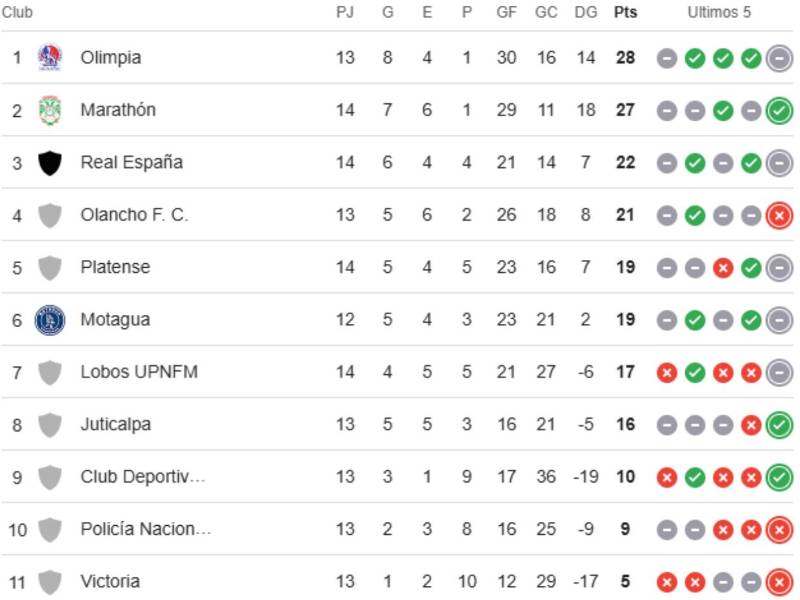Select the Victoria team shield icon
Image resolution: width=800 pixels, height=600 pixels.
tap(48, 580)
